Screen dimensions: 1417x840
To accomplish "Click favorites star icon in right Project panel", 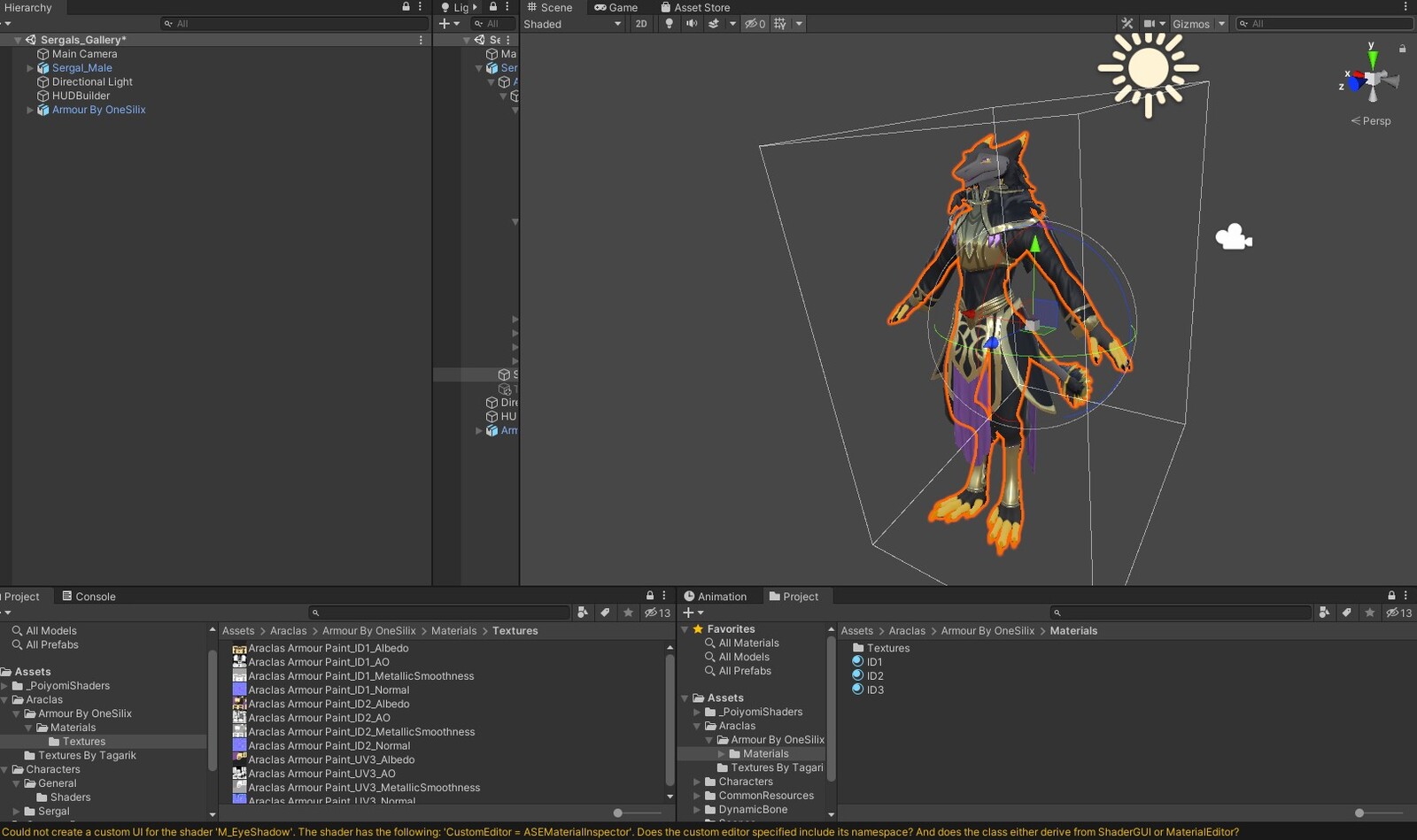I will point(1370,613).
